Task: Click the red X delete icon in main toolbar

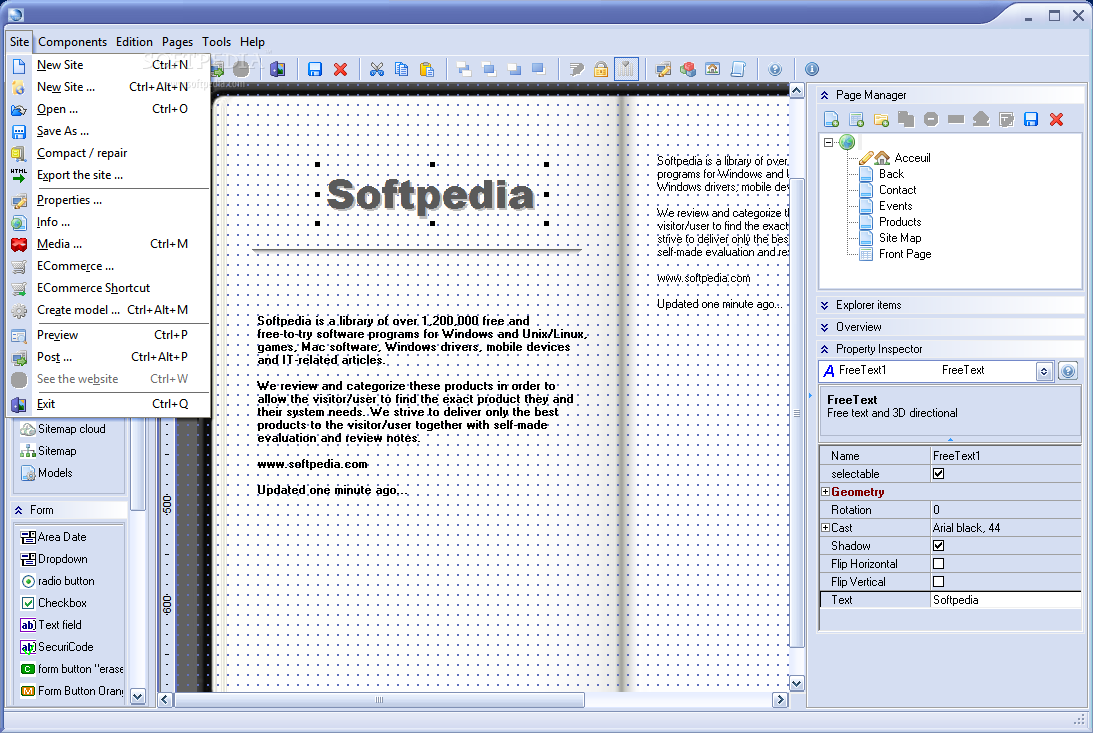Action: [340, 69]
